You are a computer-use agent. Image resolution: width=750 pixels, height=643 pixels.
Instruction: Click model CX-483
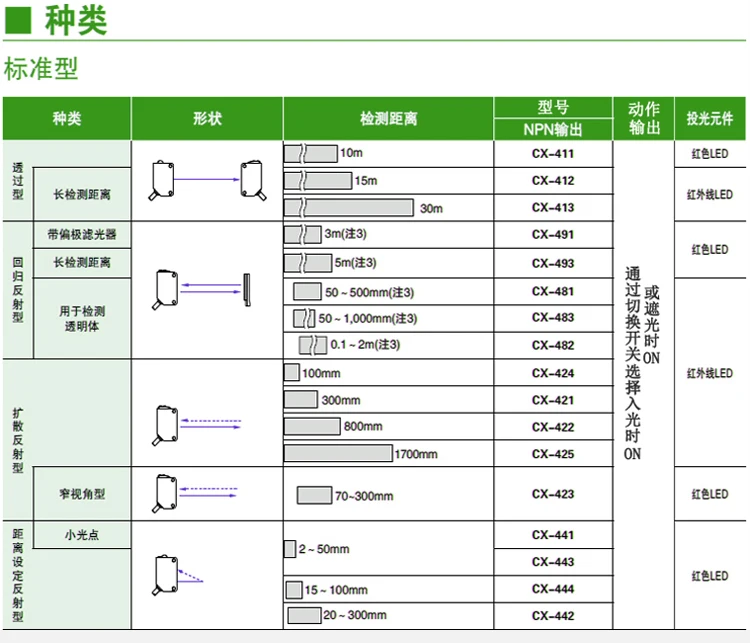pyautogui.click(x=552, y=318)
